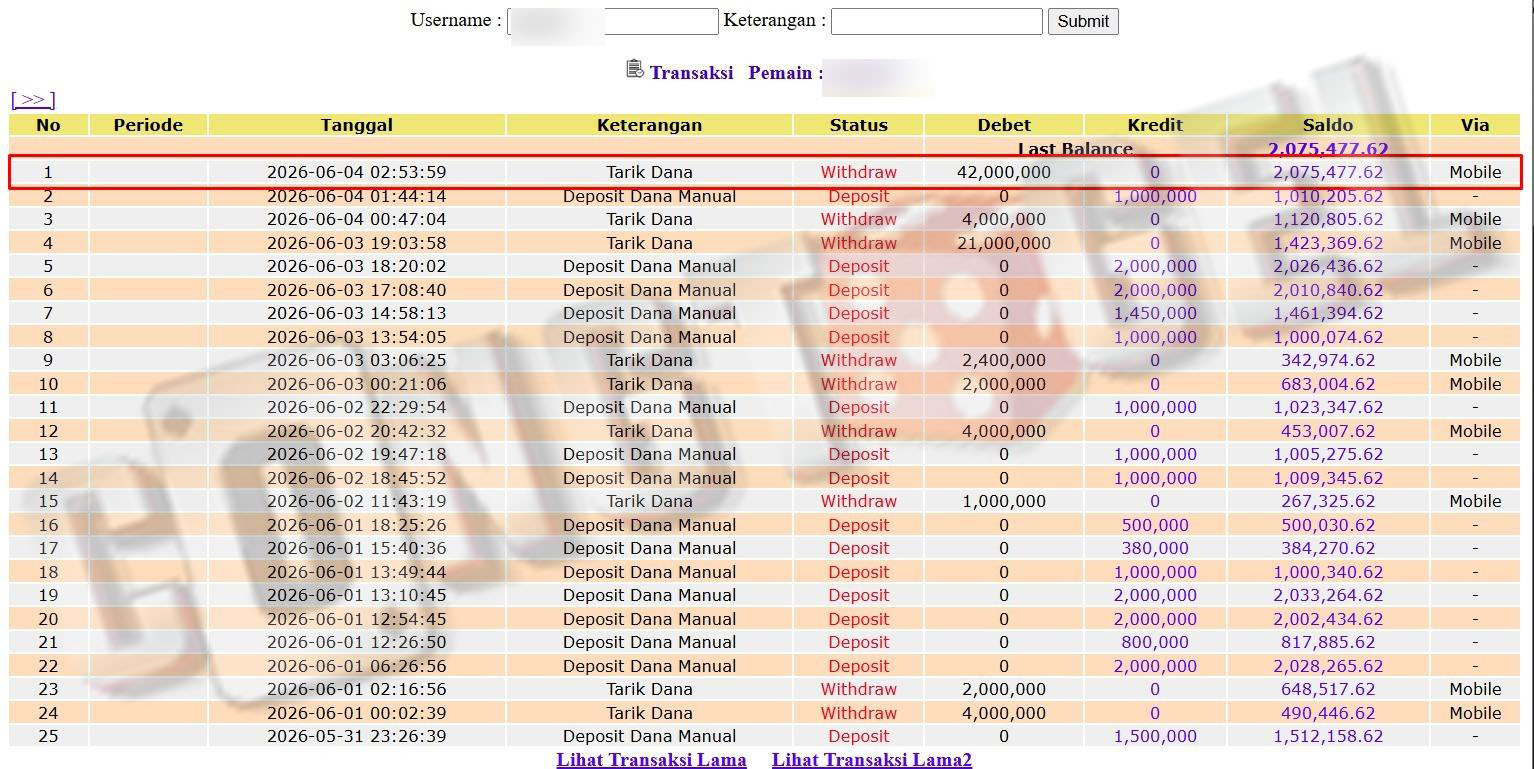Viewport: 1534px width, 769px height.
Task: Click saldo value 342,974.62
Action: pos(1328,360)
